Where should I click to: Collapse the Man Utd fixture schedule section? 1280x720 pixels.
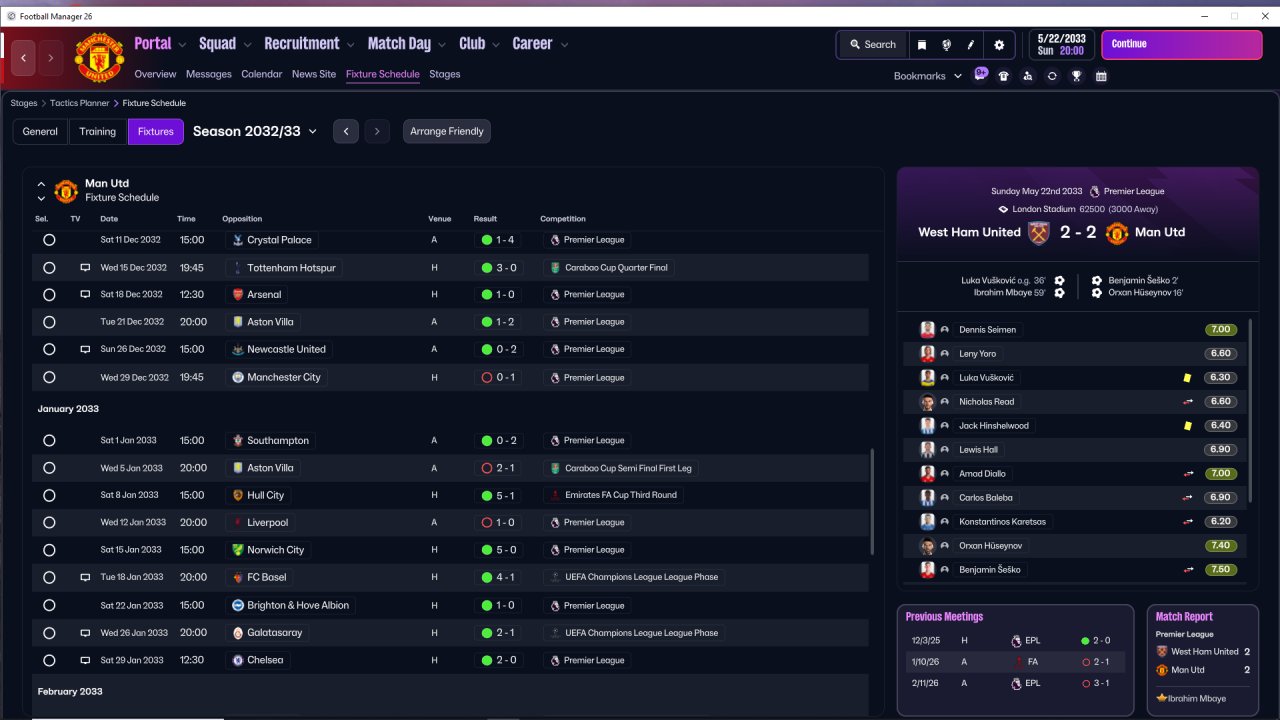click(x=41, y=184)
